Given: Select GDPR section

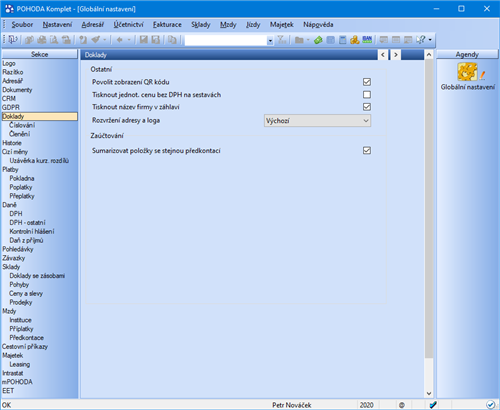Looking at the screenshot, I should [11, 107].
